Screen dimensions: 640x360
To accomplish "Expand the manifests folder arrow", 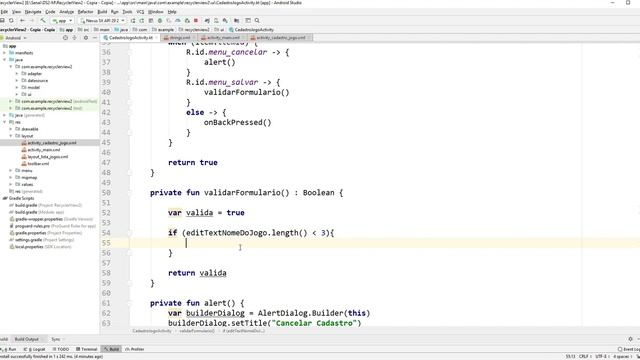I will (4, 53).
